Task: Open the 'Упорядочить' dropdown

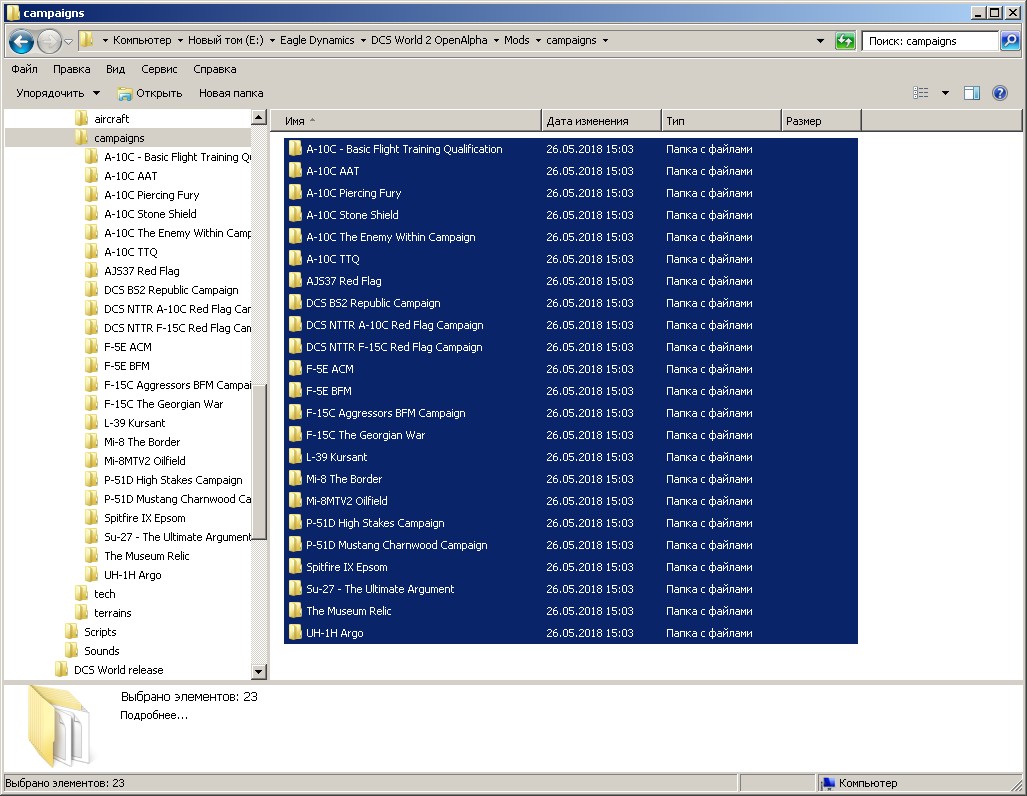Action: pos(58,93)
